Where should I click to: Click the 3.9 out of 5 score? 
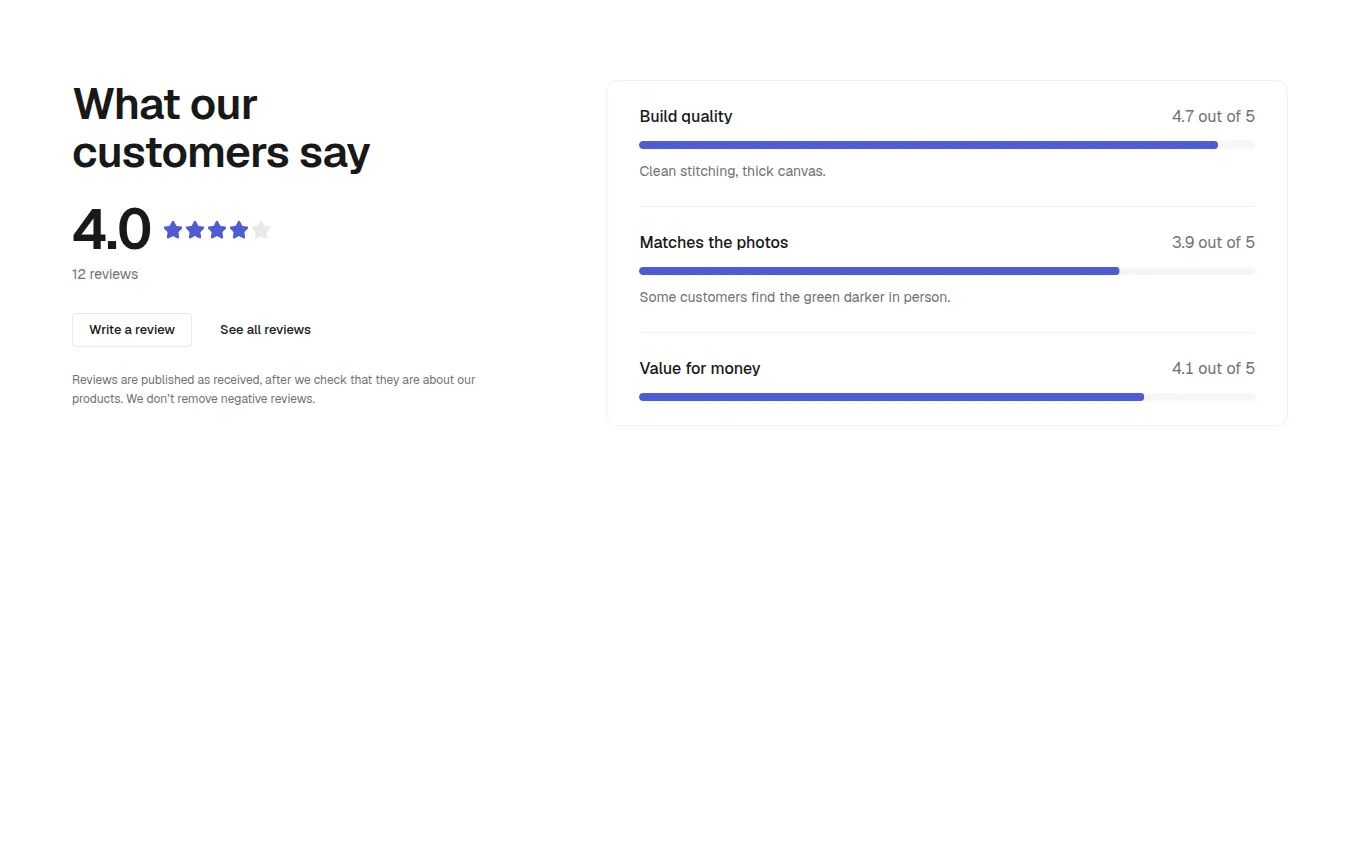(x=1213, y=242)
